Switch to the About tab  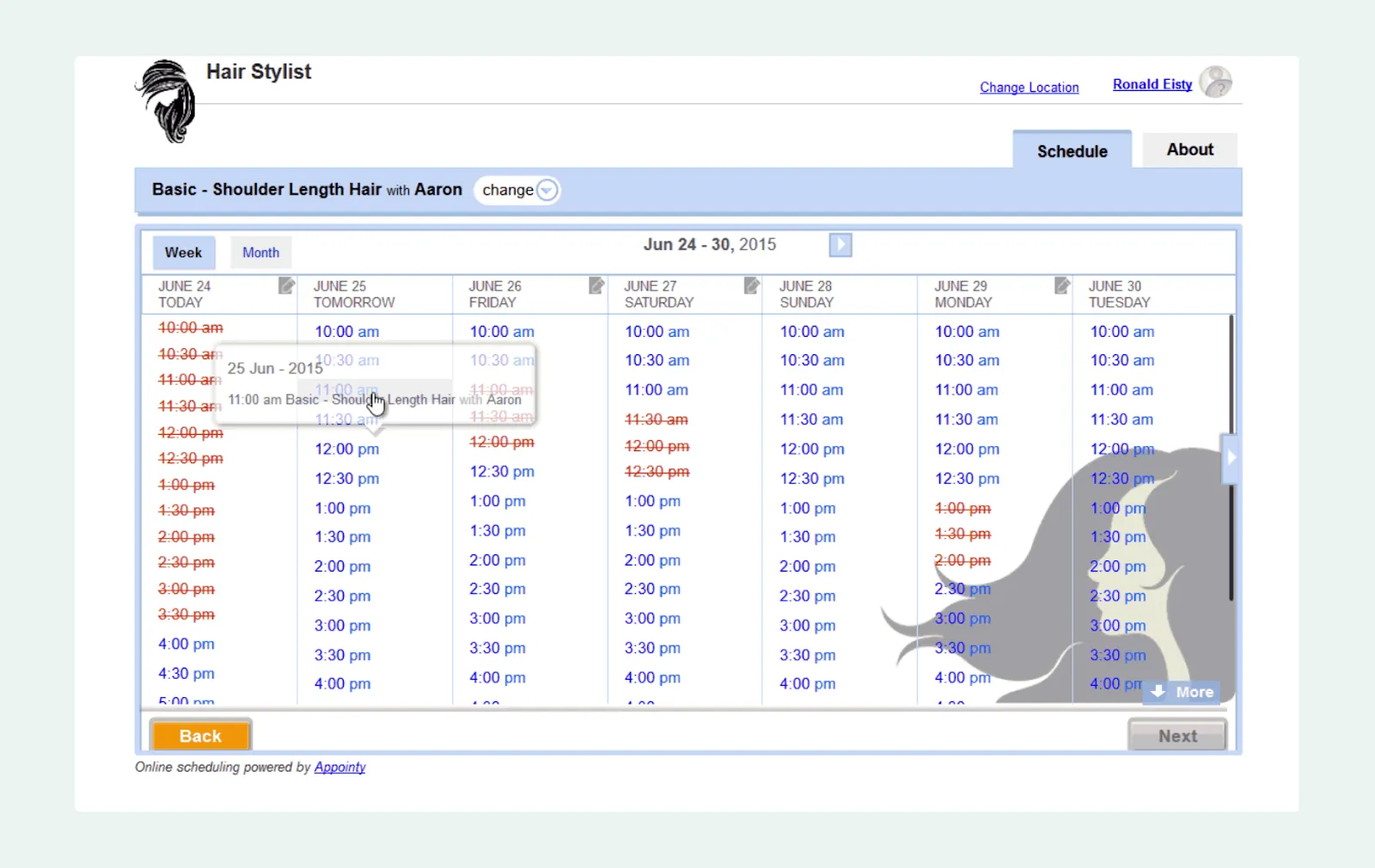coord(1189,149)
